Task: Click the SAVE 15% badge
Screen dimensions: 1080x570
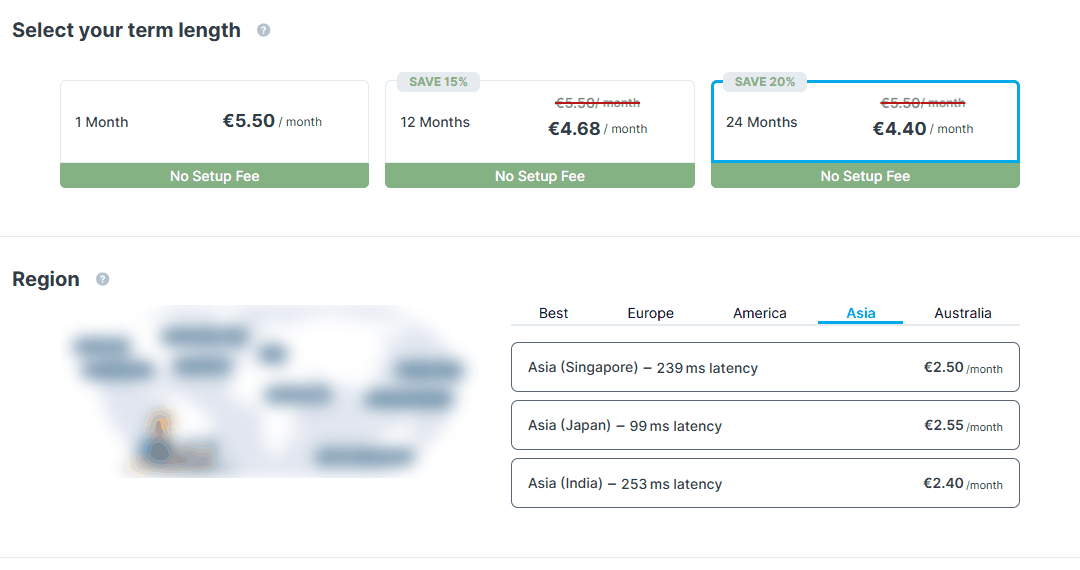Action: (438, 82)
